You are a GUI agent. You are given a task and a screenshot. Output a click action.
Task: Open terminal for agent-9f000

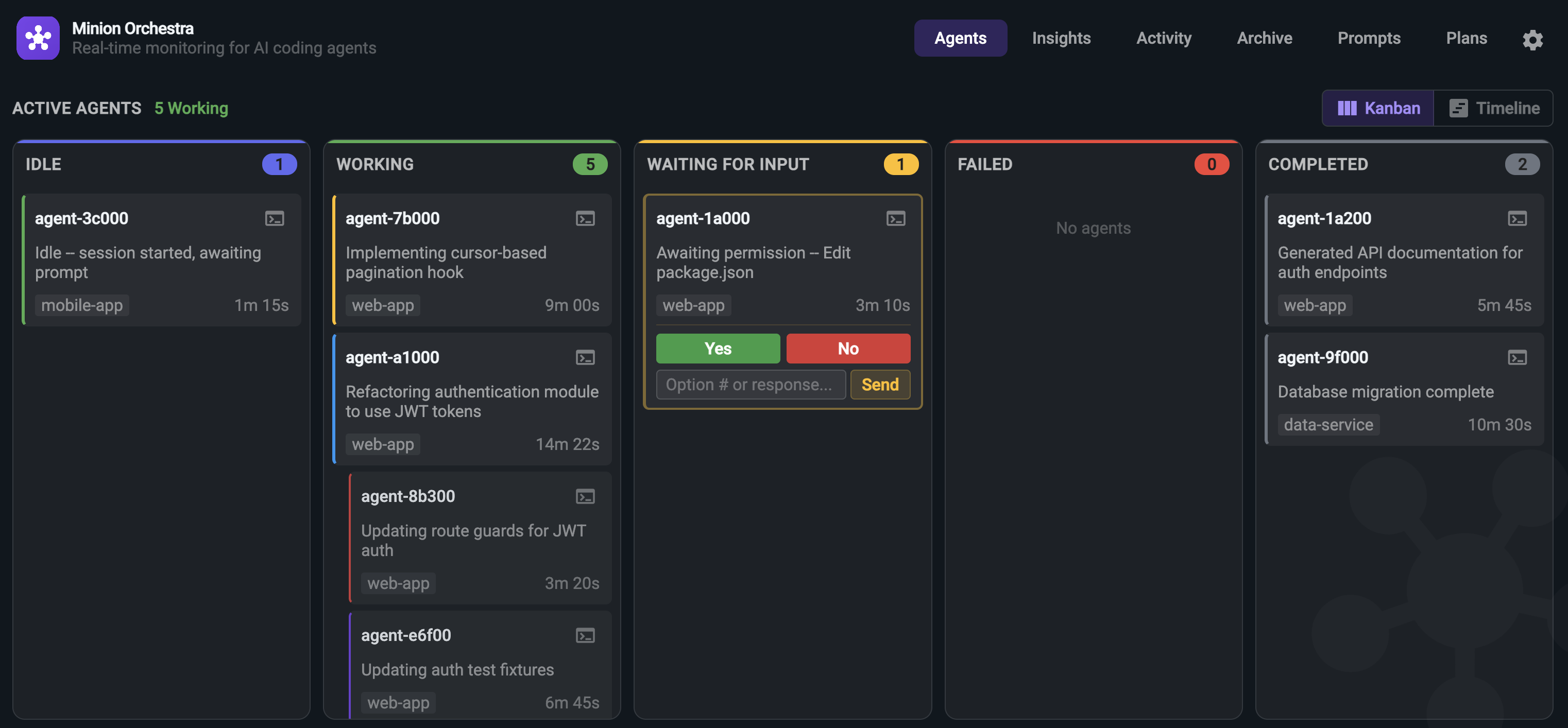pos(1517,358)
